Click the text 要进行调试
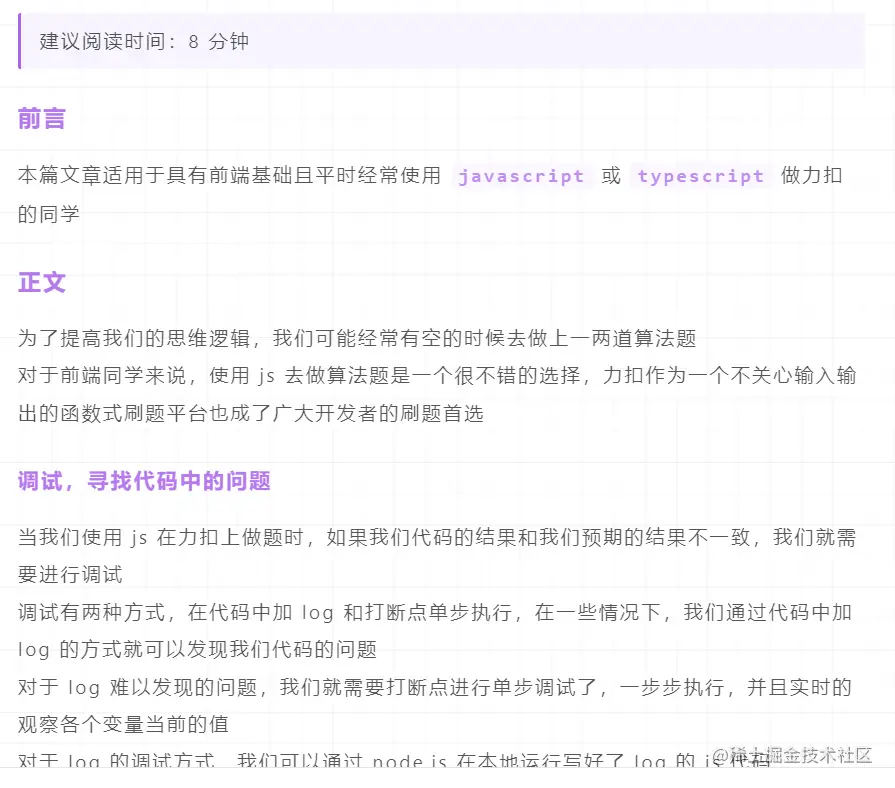 coord(70,575)
